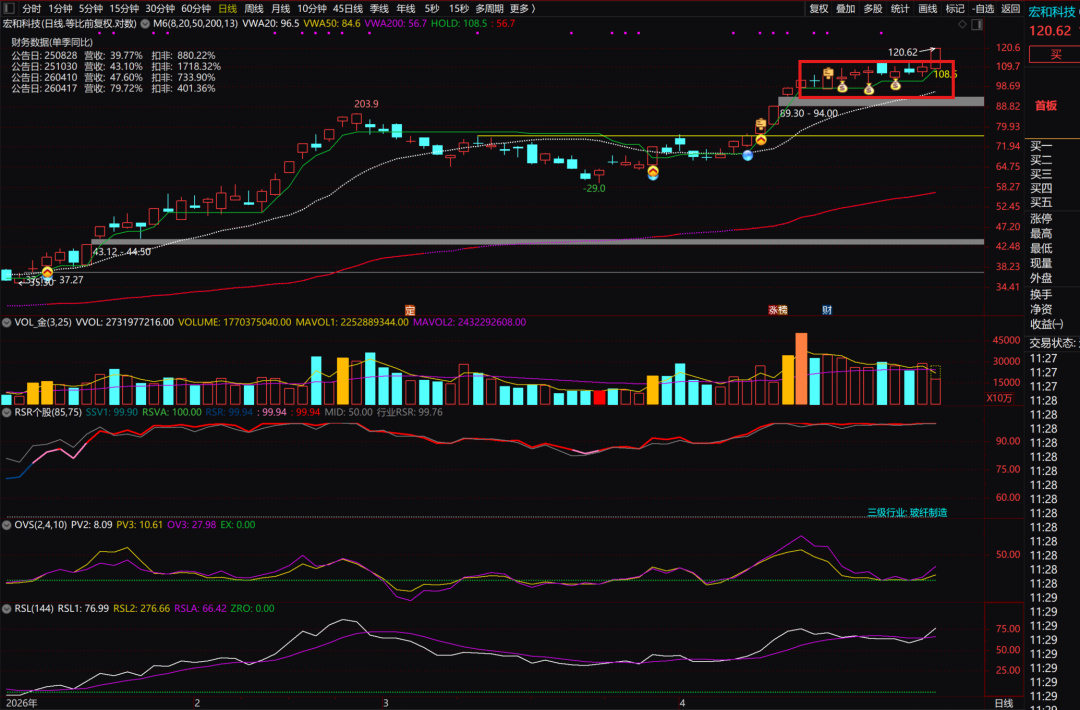Open the 三级行业: 玻纤制造 industry link
Viewport: 1080px width, 710px height.
(x=907, y=512)
